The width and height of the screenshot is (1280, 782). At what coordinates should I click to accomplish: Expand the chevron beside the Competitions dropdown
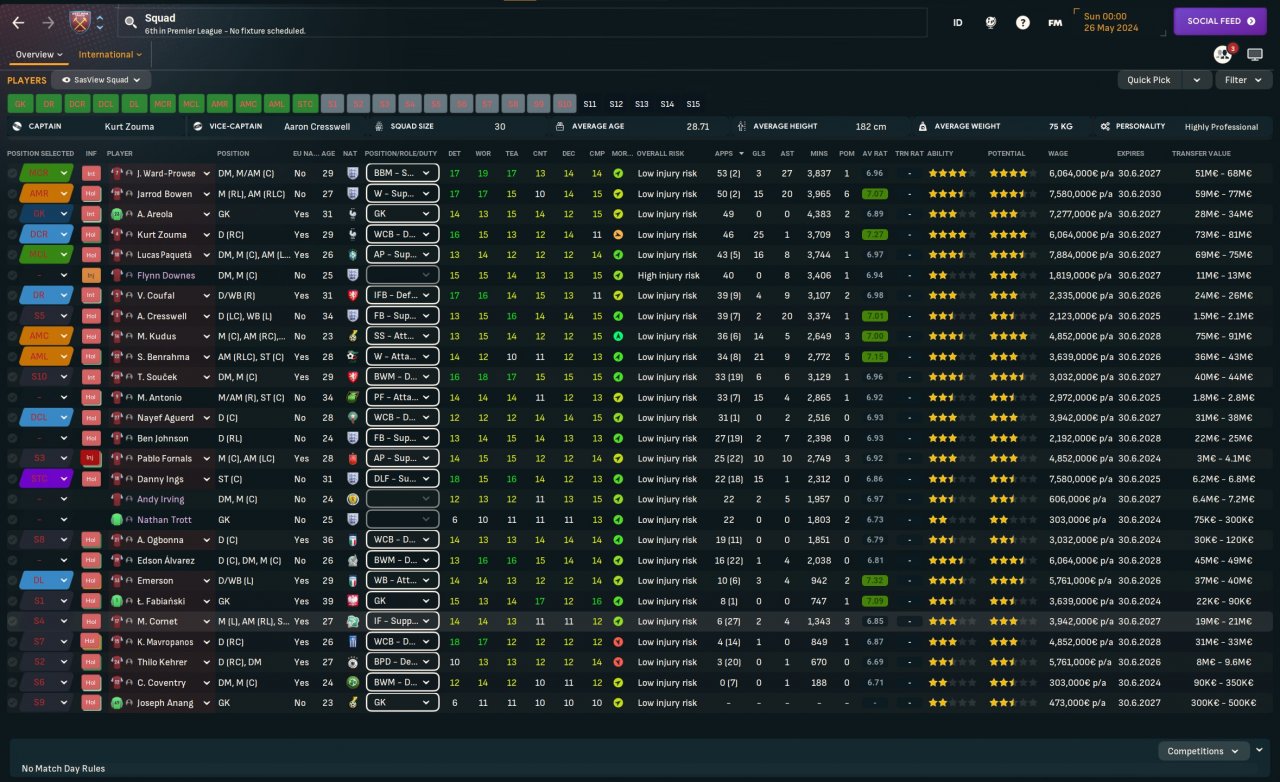click(1260, 750)
